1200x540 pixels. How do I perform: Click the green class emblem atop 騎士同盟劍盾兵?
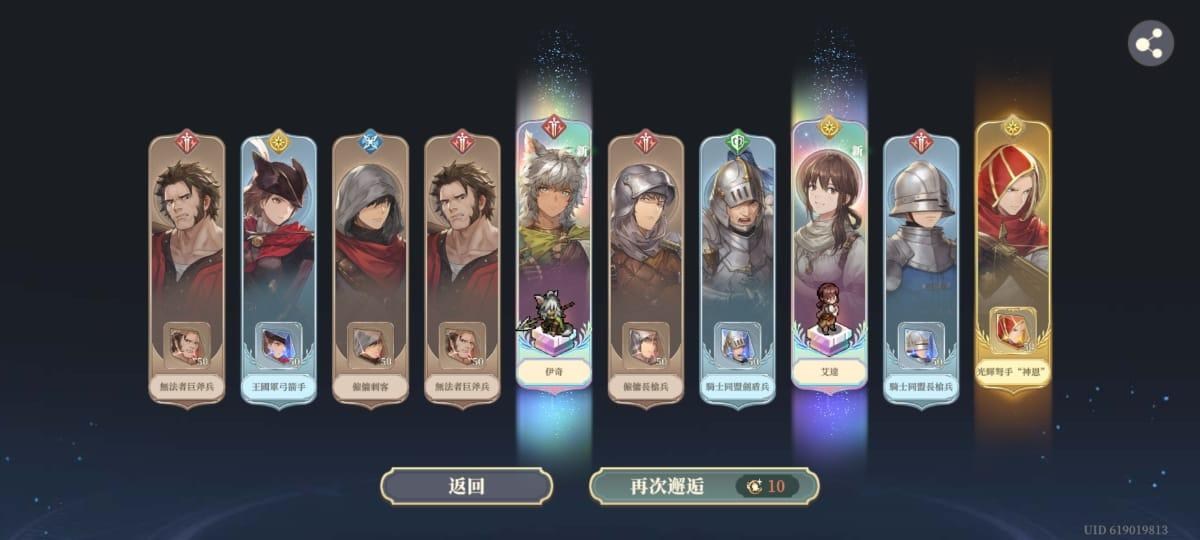pyautogui.click(x=738, y=140)
